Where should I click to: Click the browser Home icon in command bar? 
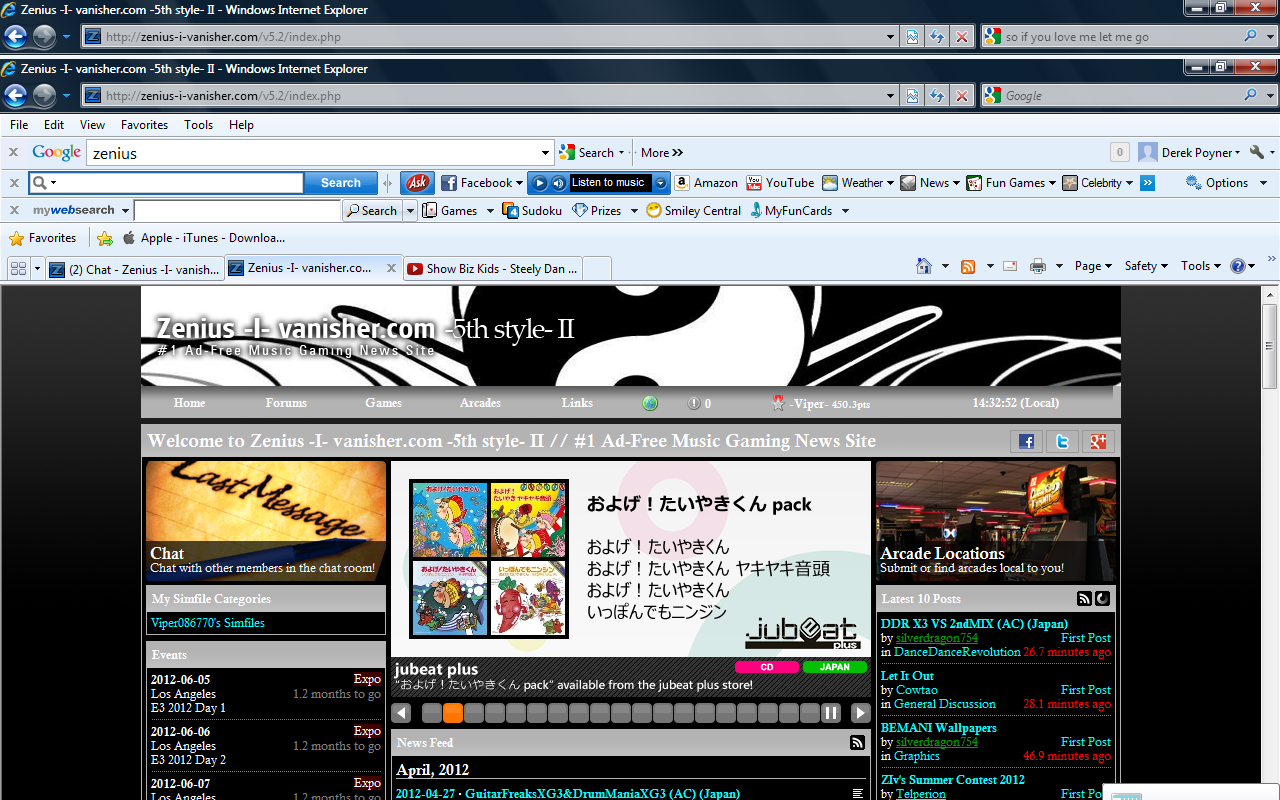(925, 266)
